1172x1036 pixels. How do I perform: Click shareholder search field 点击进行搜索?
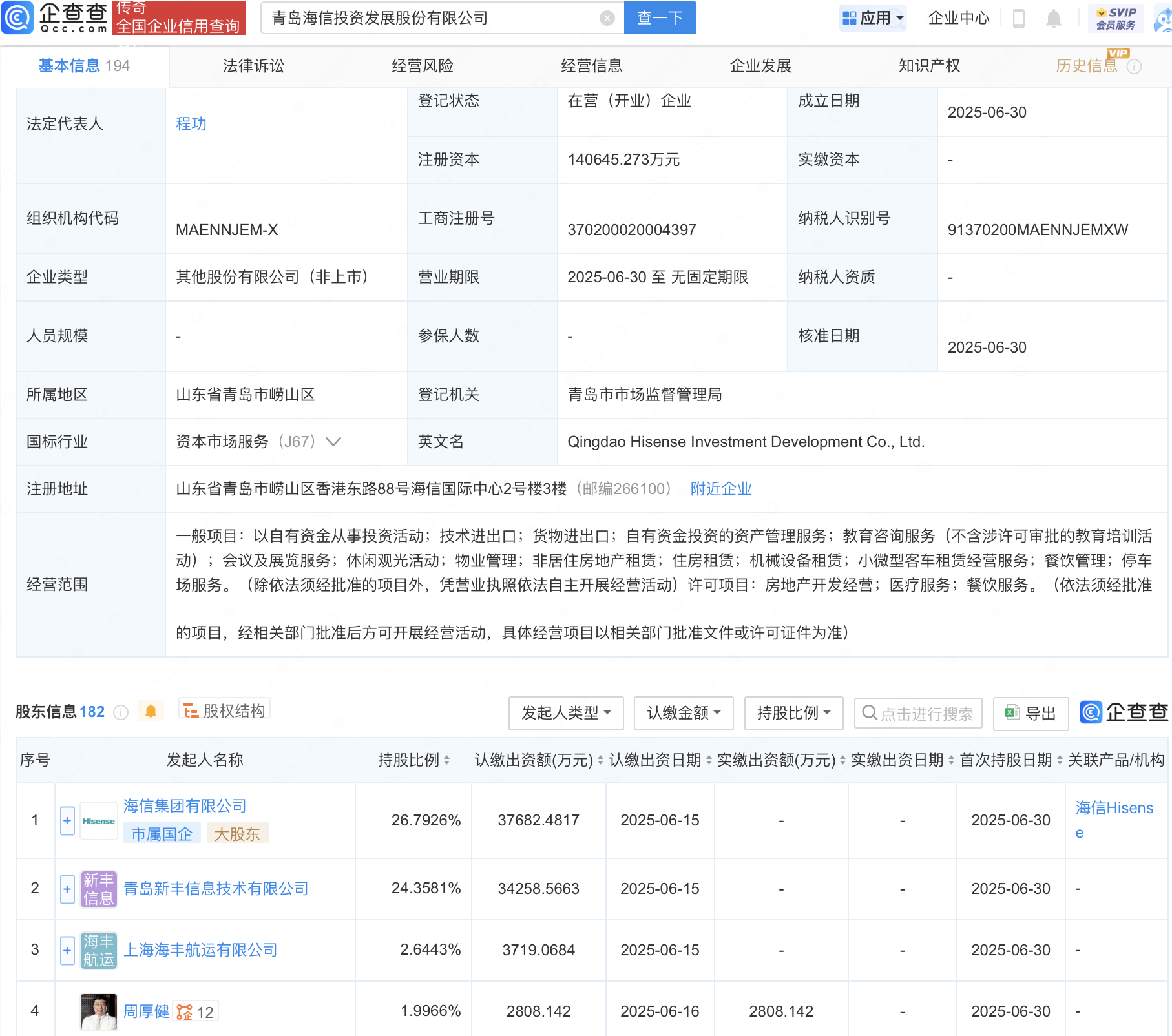pyautogui.click(x=918, y=713)
